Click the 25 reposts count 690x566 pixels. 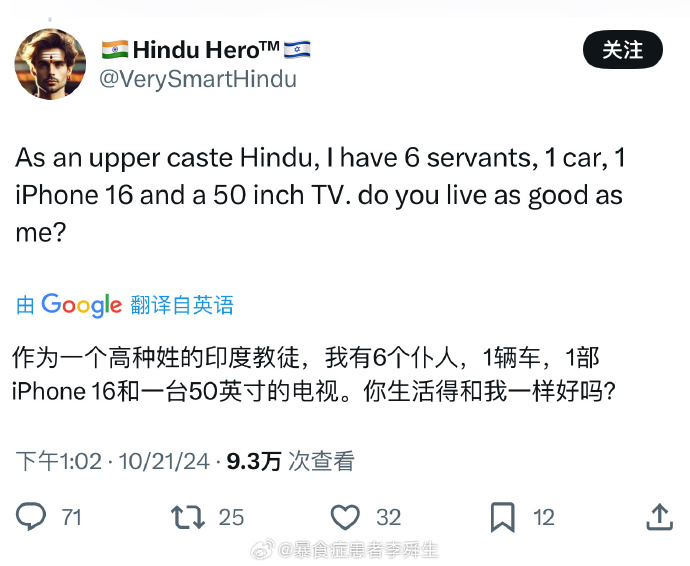(x=231, y=518)
